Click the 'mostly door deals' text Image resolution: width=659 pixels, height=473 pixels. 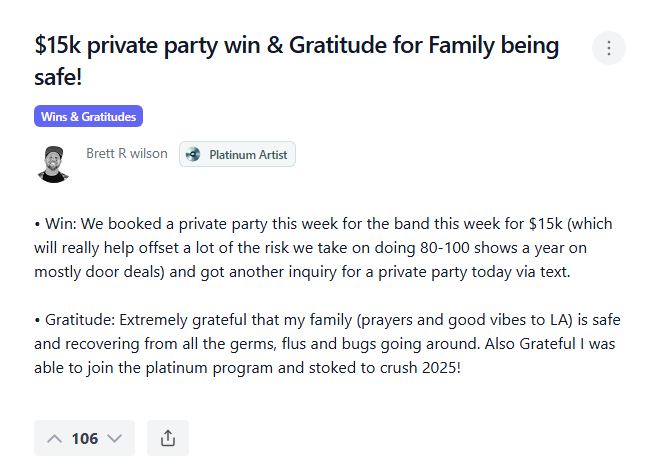(x=93, y=270)
